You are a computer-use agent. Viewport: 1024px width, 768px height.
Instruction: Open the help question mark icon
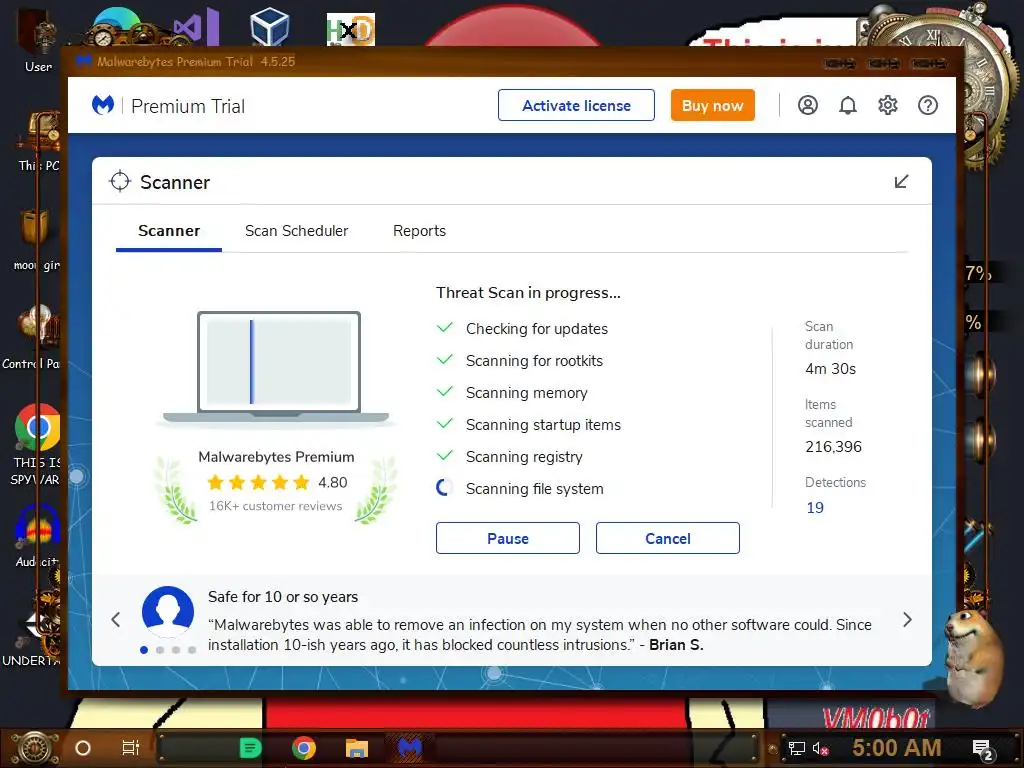tap(927, 105)
